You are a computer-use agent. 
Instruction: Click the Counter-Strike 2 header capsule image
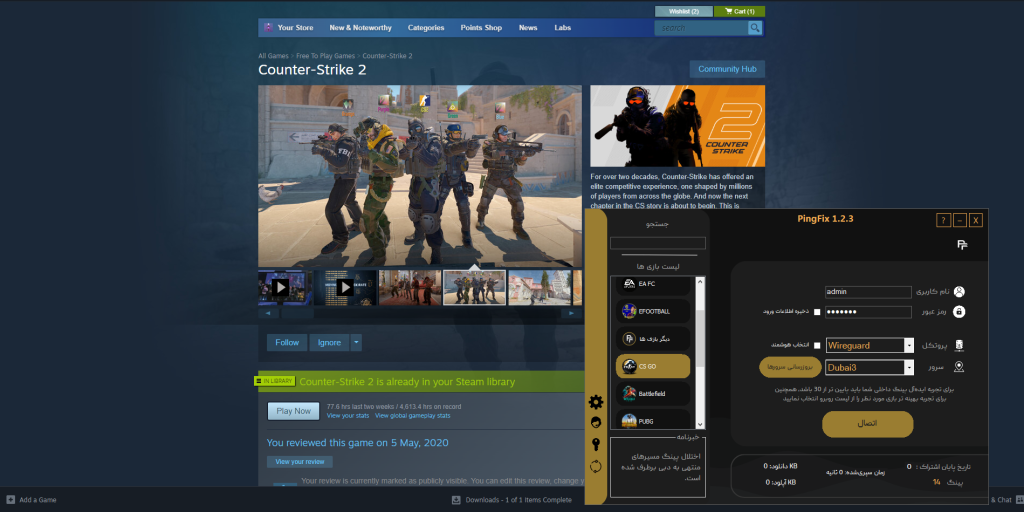click(677, 126)
